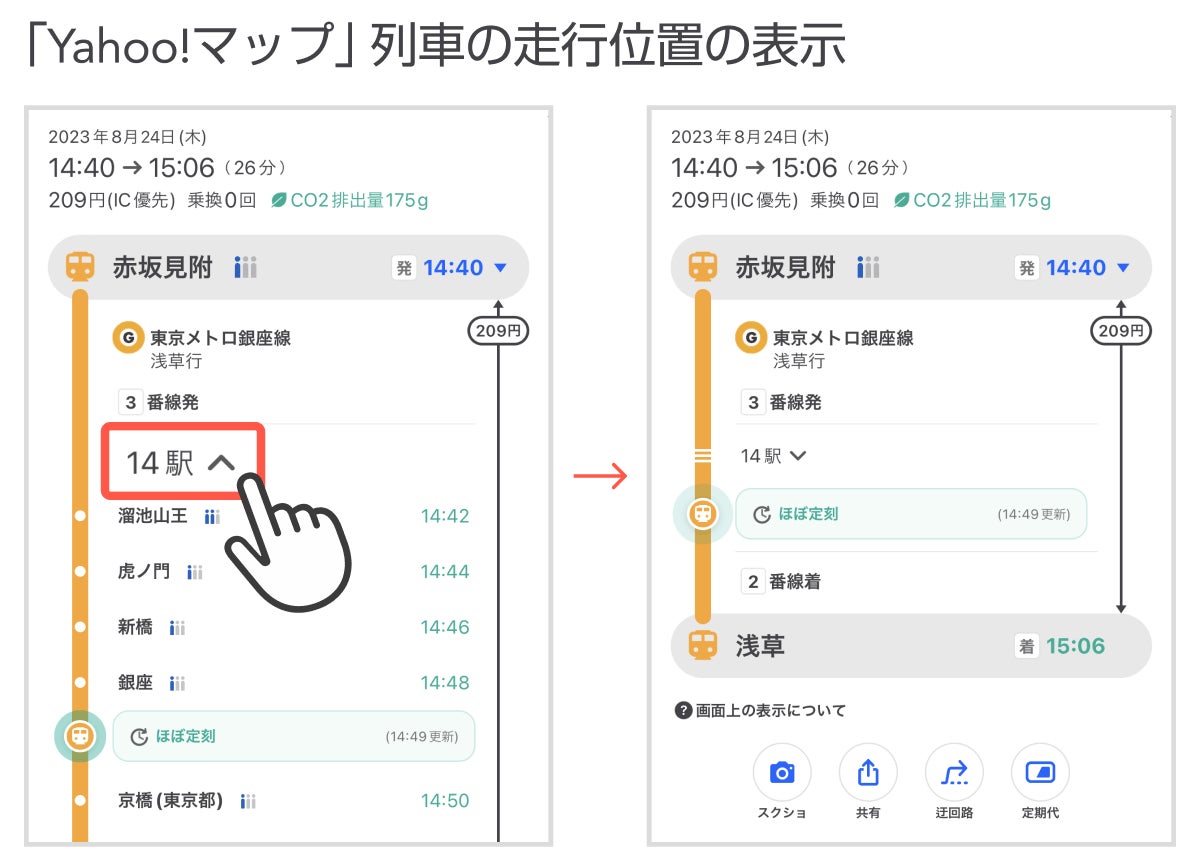1200x848 pixels.
Task: Tap the question mark help icon
Action: [684, 711]
